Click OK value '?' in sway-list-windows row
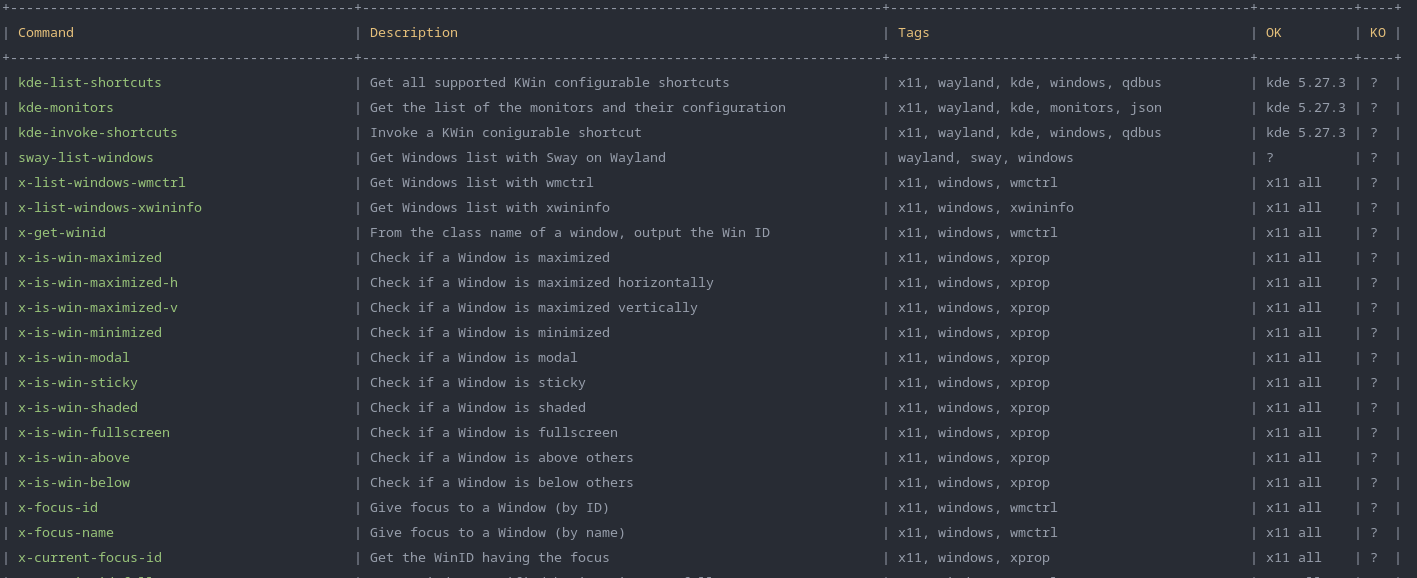The height and width of the screenshot is (578, 1417). click(x=1270, y=158)
